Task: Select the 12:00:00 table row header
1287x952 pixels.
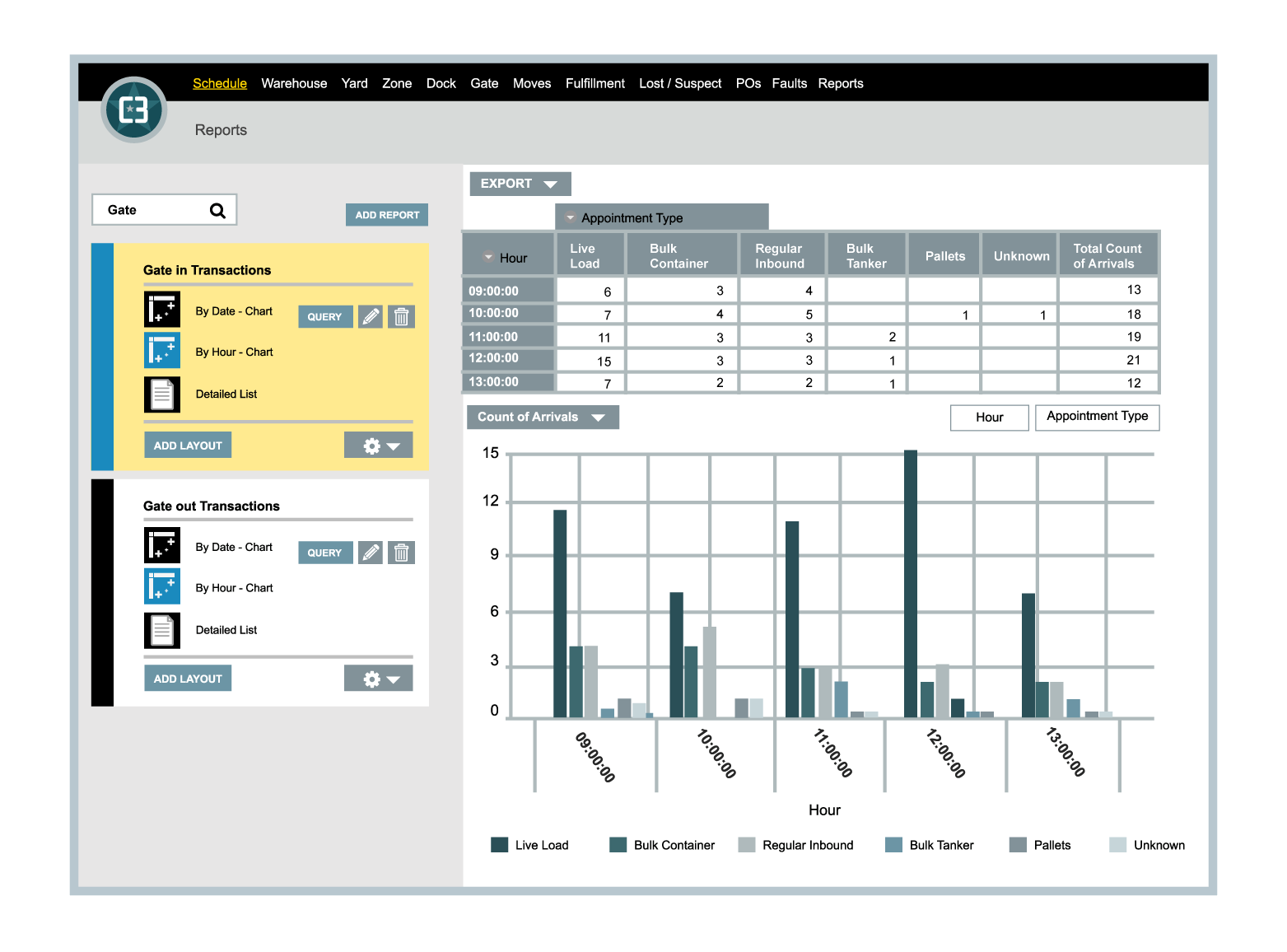Action: [508, 359]
